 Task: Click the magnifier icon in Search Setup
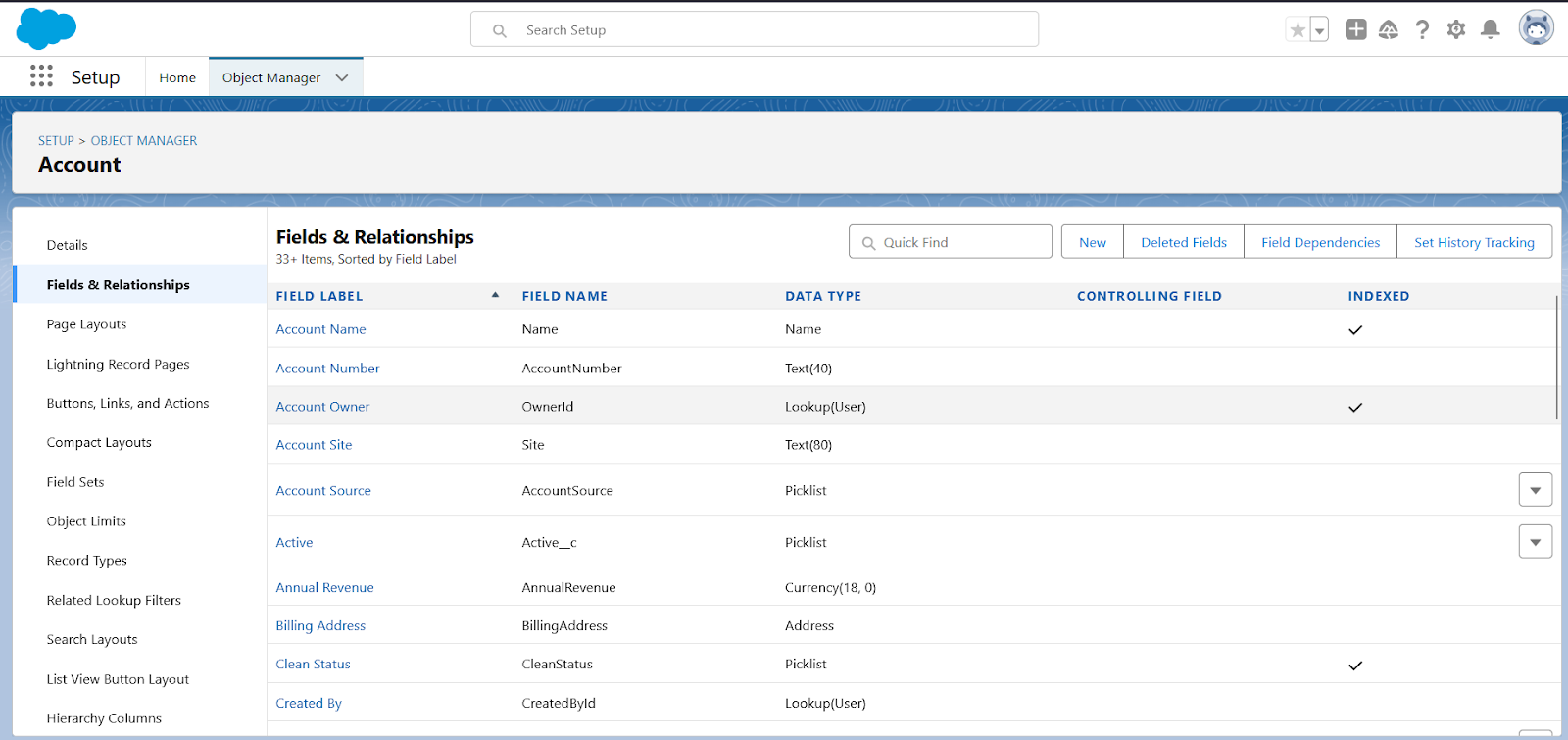pyautogui.click(x=500, y=31)
